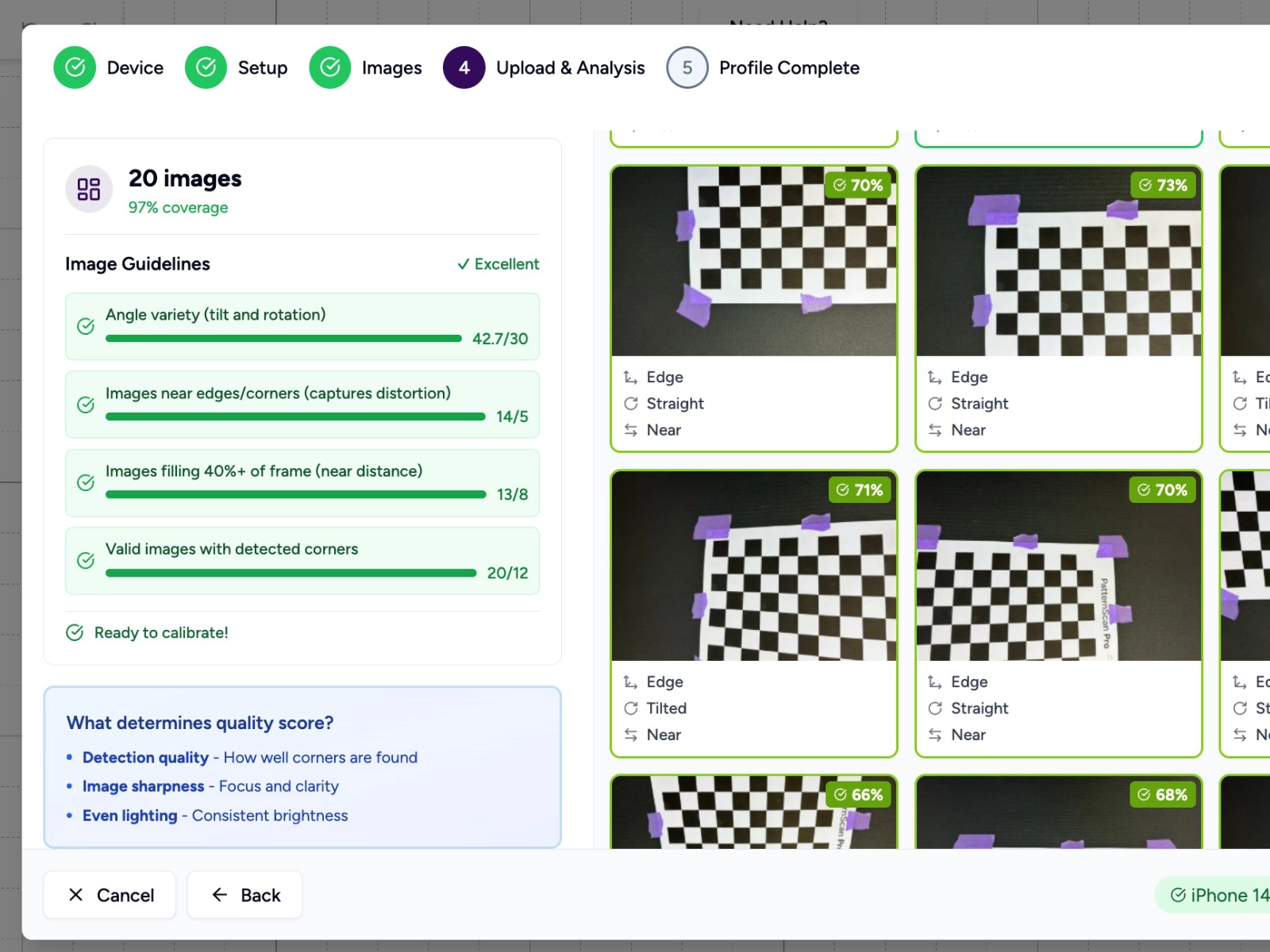Click the 70% score badge on the Edge Straight image
This screenshot has height=952, width=1270.
[858, 185]
